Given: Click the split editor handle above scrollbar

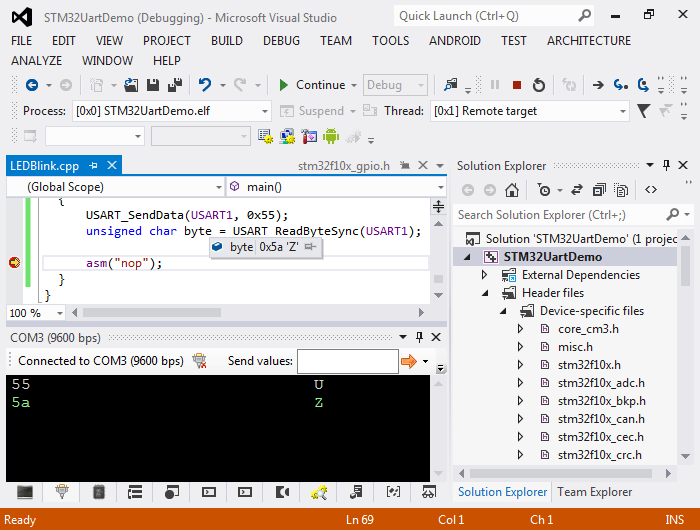Looking at the screenshot, I should (x=438, y=206).
